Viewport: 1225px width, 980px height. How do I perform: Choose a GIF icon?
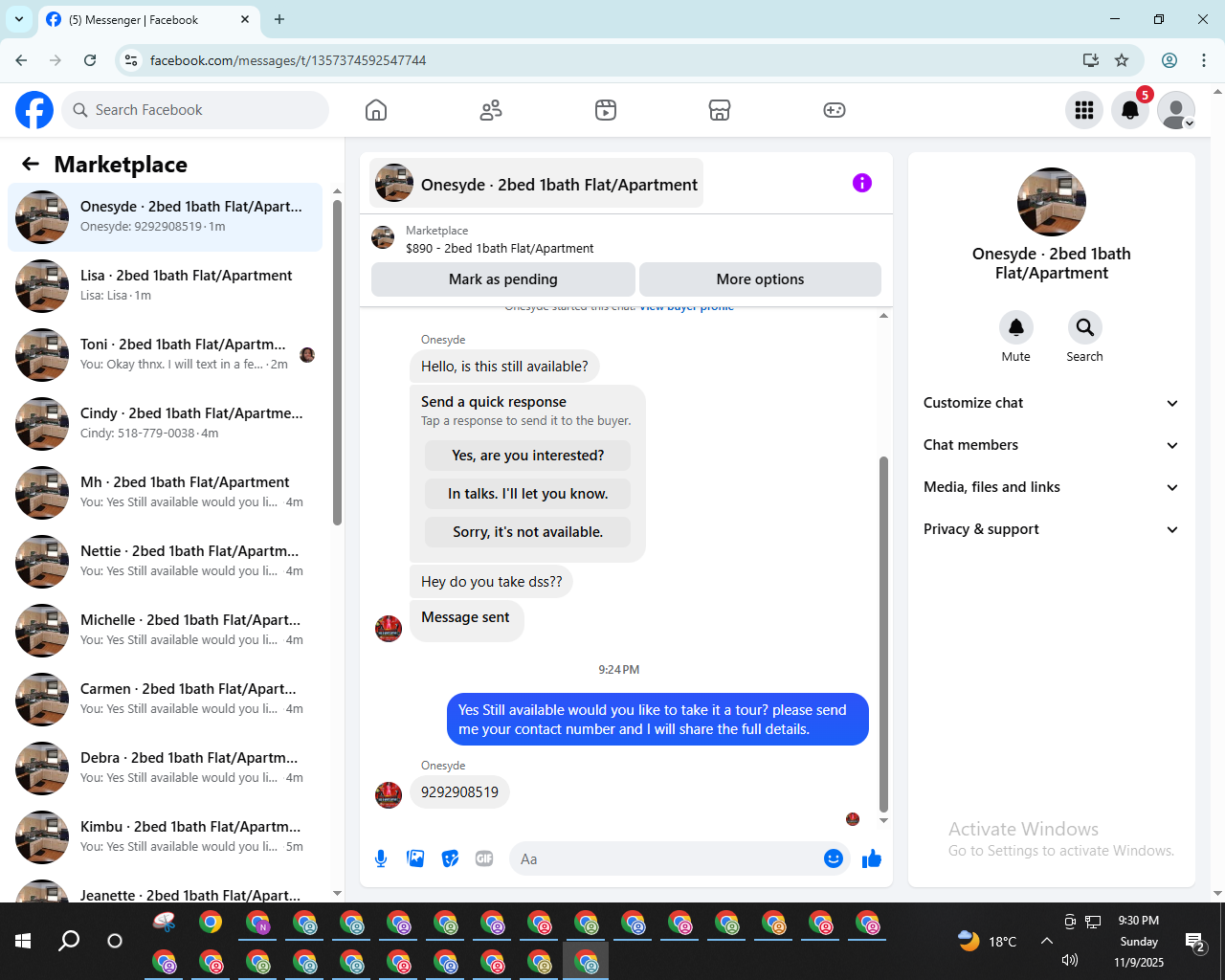pyautogui.click(x=484, y=858)
